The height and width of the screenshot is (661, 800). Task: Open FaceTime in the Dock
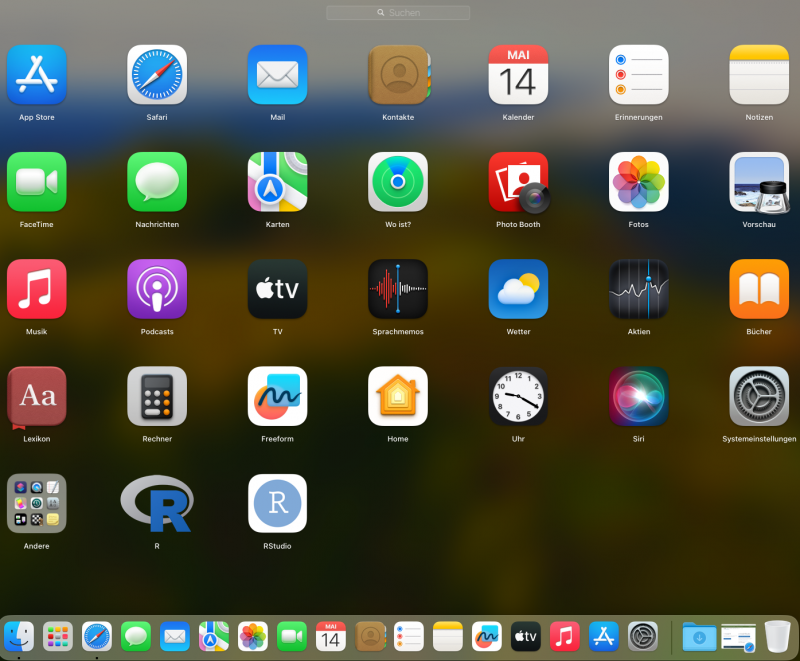[x=292, y=637]
